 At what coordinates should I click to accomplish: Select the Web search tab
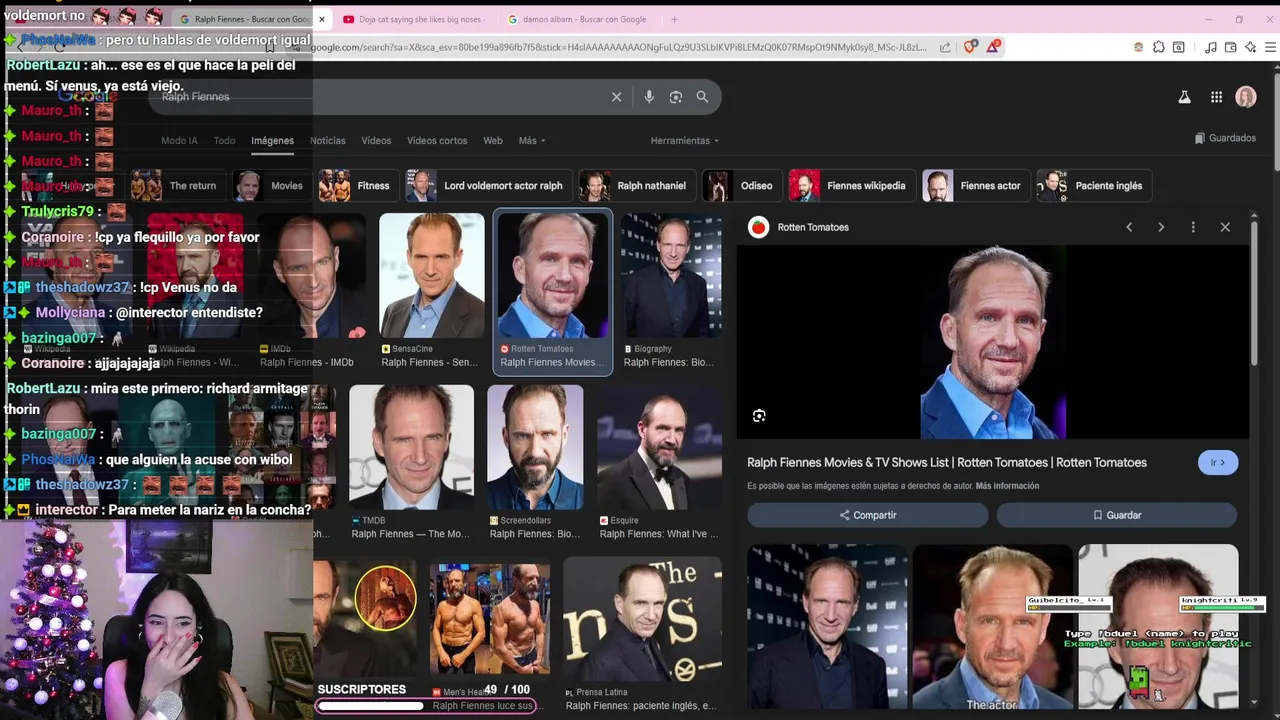point(493,141)
